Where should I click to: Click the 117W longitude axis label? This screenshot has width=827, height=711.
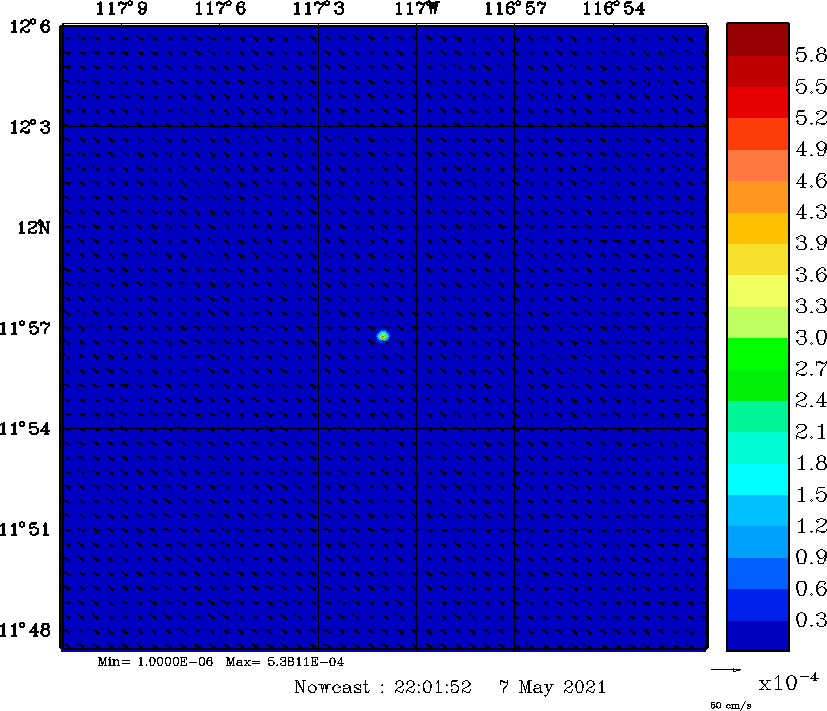pos(416,9)
